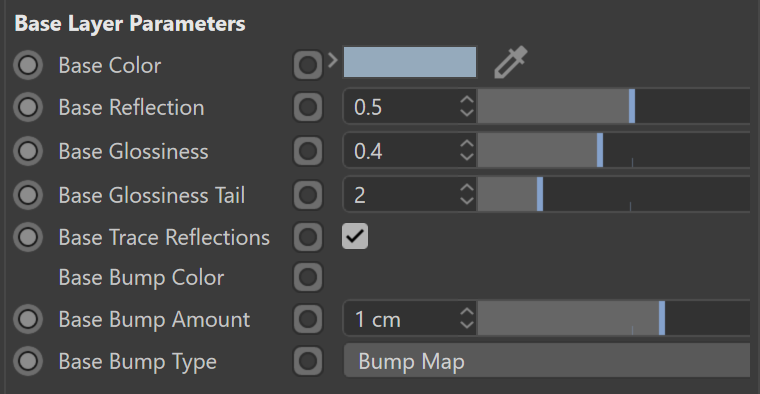Click the texture link square for Base Bump Color
760x394 pixels.
(x=308, y=278)
